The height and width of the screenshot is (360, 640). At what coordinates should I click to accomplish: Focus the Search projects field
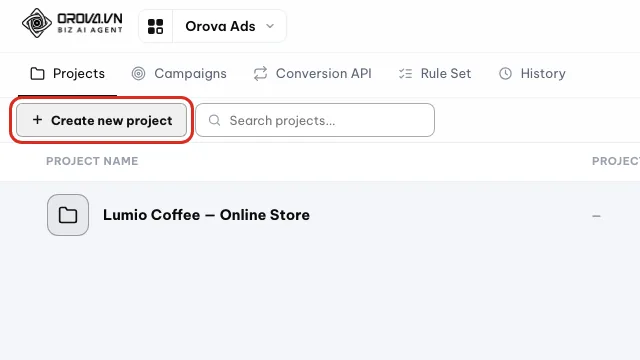coord(315,120)
